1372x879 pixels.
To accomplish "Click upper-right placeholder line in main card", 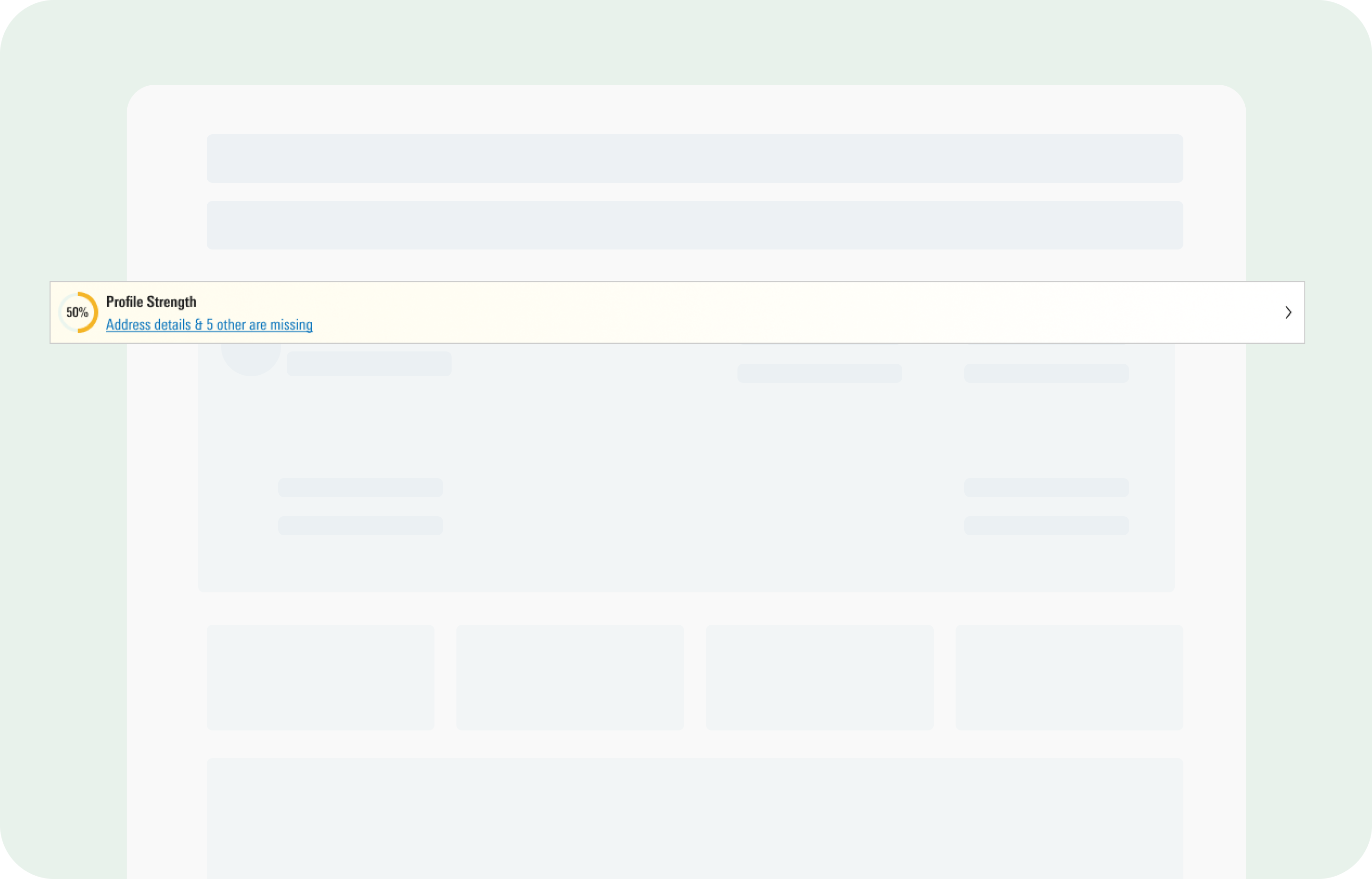I will (1046, 488).
